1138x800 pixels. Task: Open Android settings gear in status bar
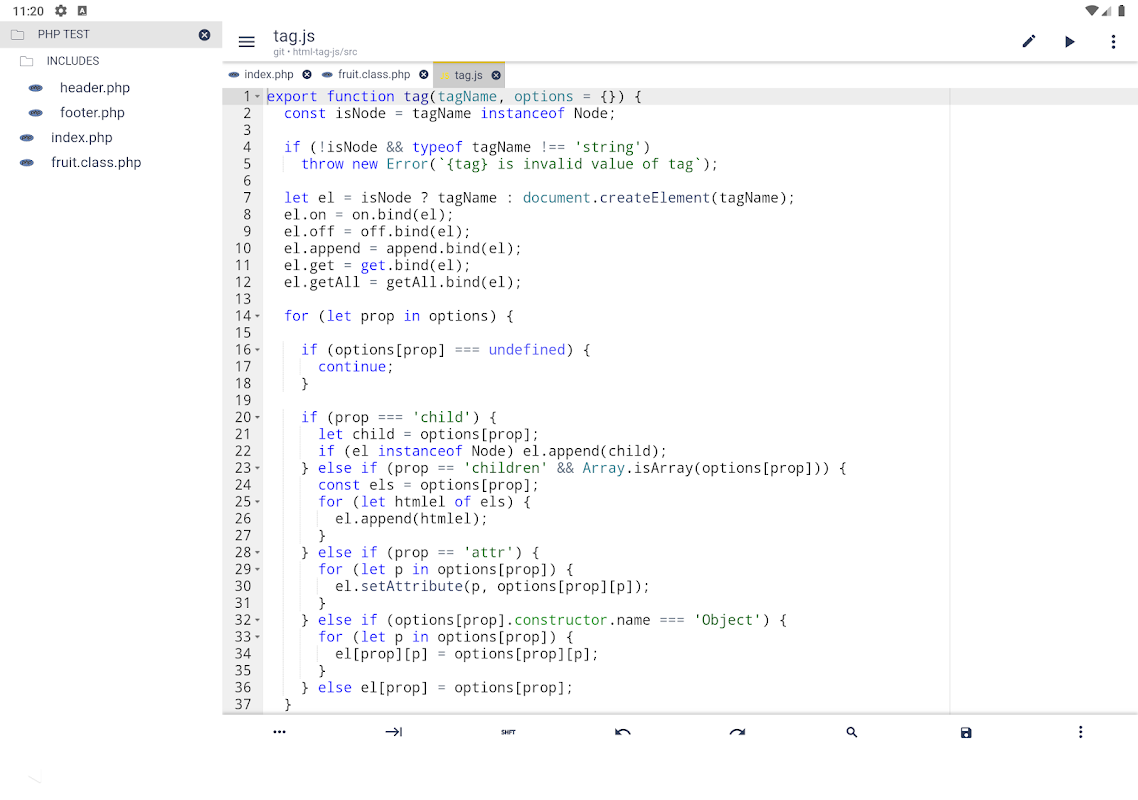[x=61, y=11]
